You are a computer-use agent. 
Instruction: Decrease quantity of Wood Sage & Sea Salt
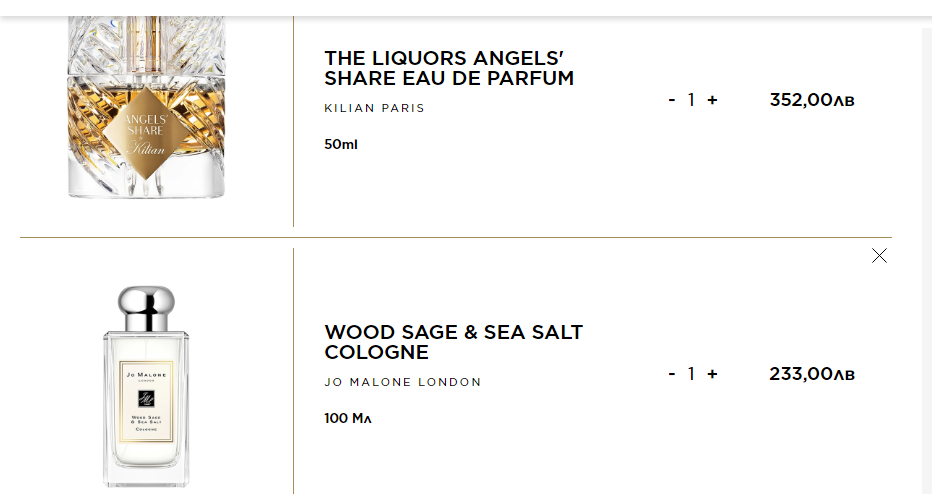672,374
